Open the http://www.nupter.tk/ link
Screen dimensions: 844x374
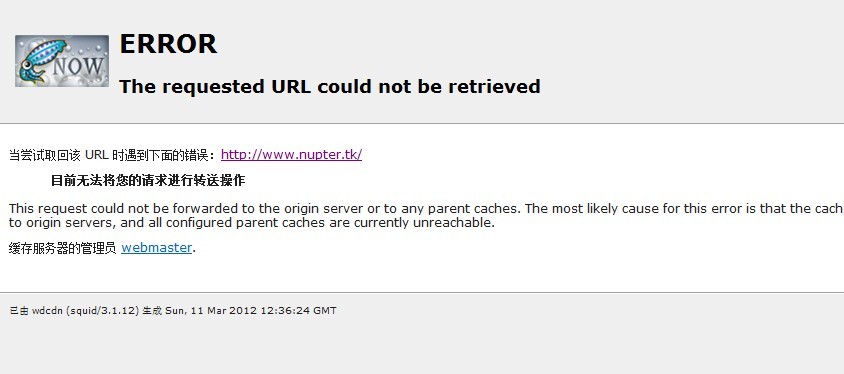(291, 155)
